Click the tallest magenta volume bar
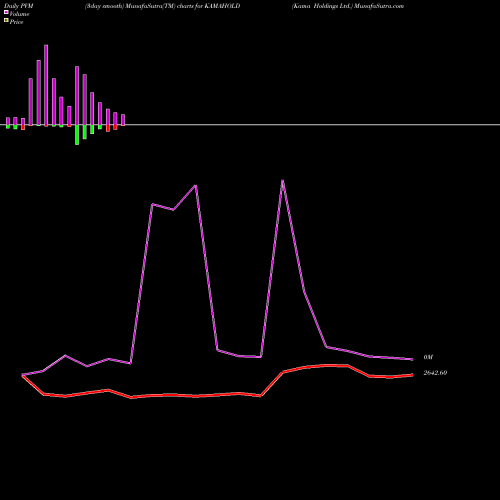The width and height of the screenshot is (500, 500). (x=46, y=85)
